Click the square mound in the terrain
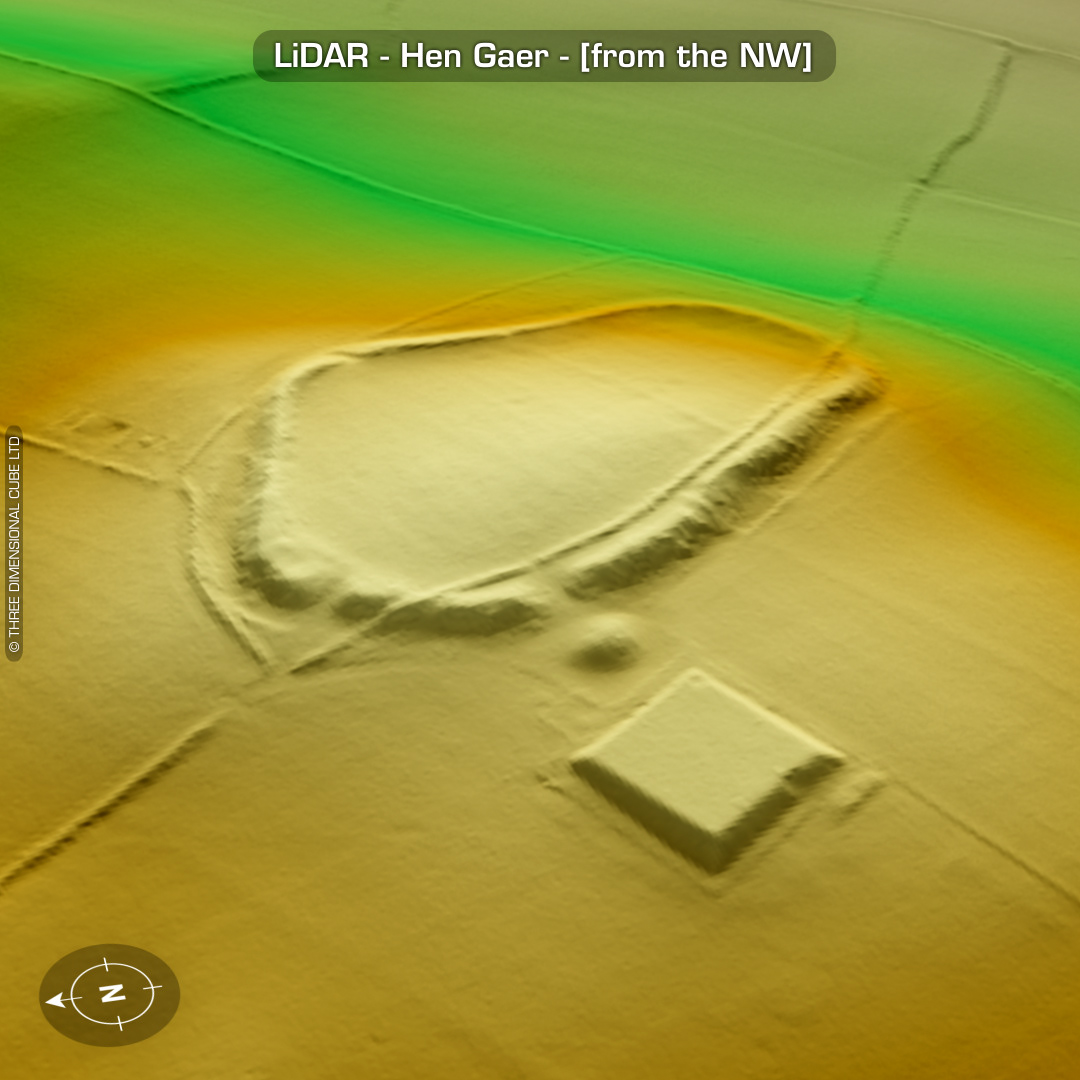 point(707,769)
